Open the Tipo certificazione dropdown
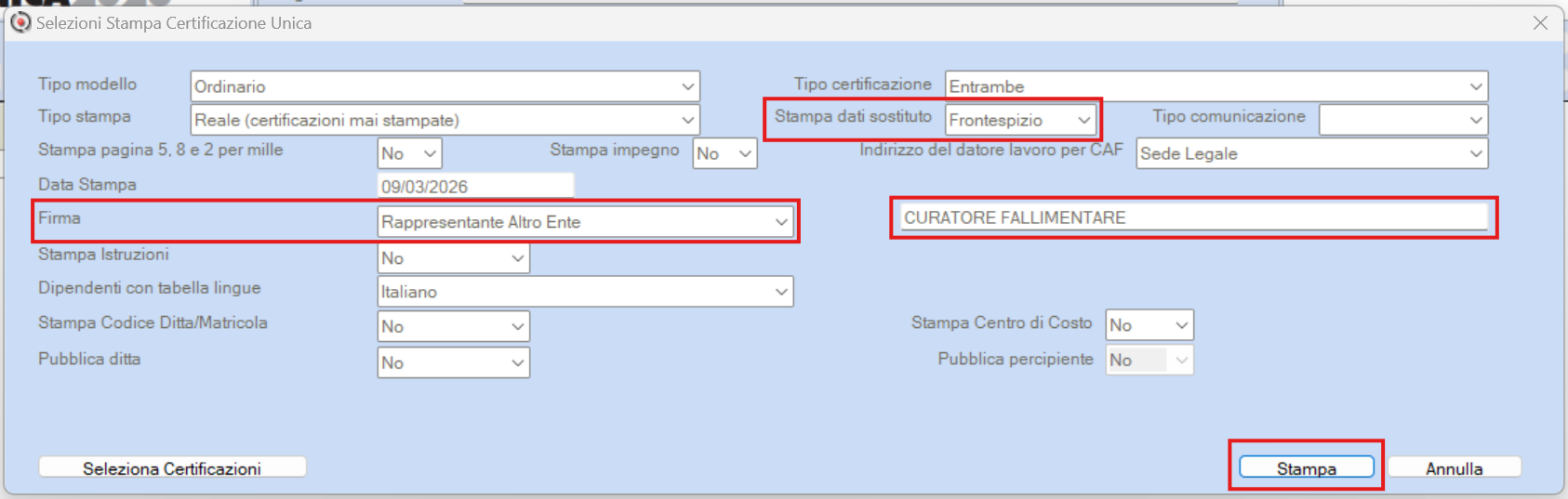Image resolution: width=1568 pixels, height=499 pixels. tap(1216, 86)
